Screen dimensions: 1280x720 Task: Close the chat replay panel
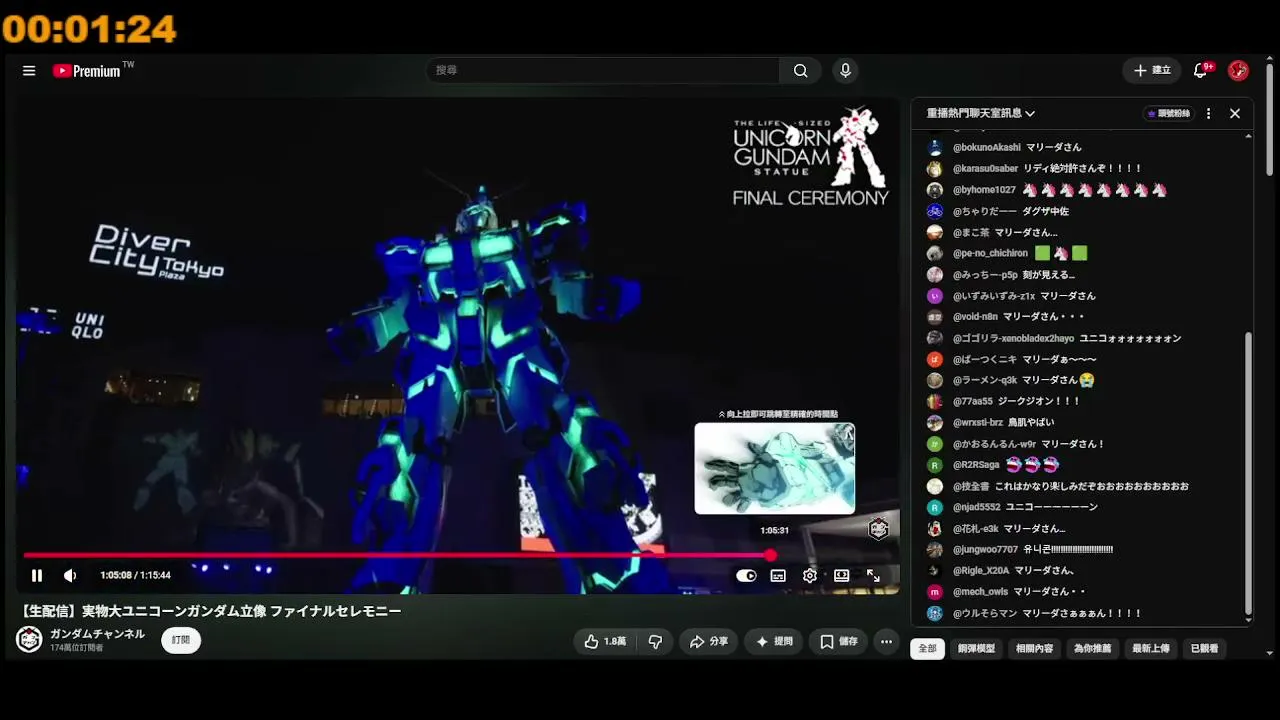click(1235, 114)
